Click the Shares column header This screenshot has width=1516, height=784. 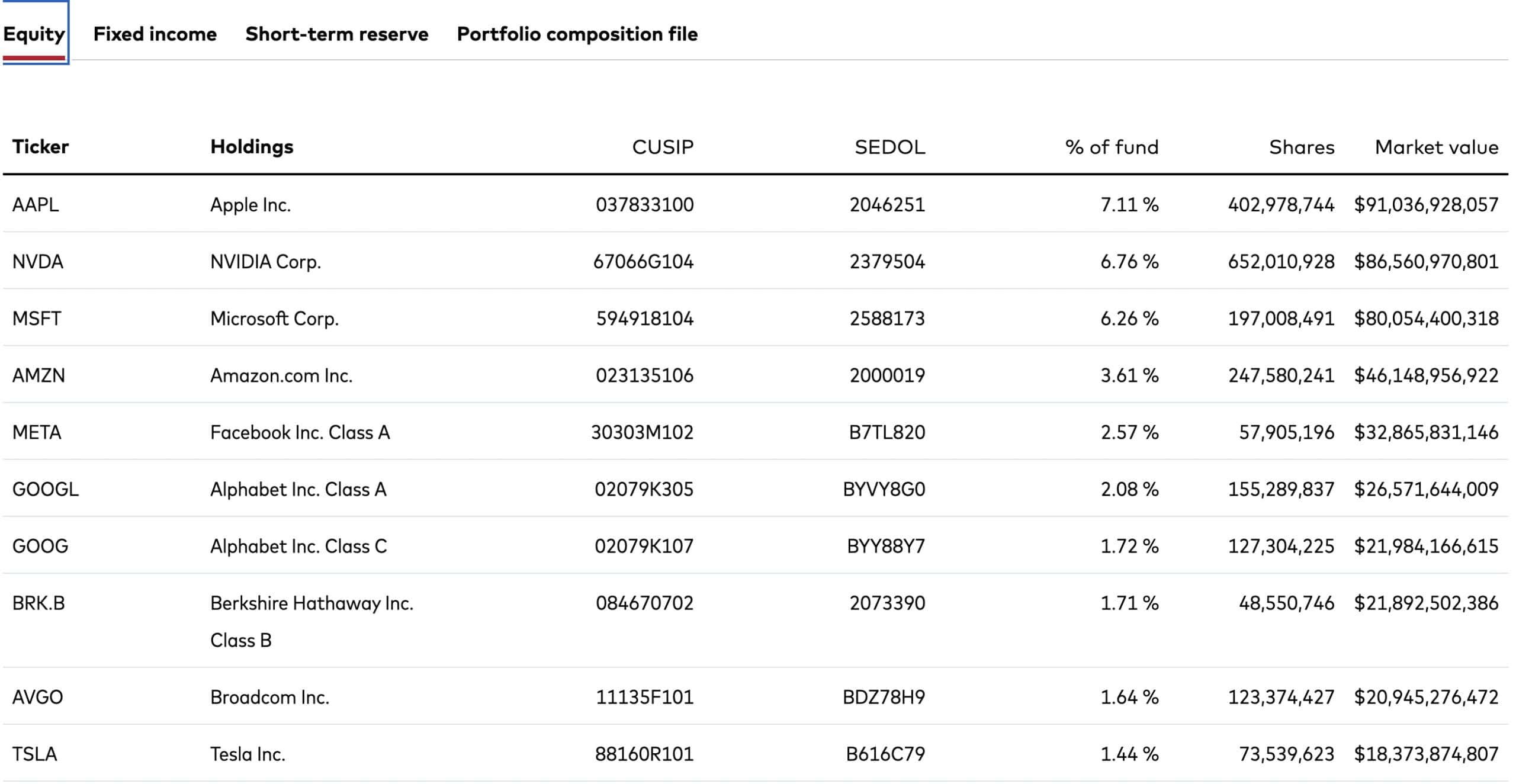(1301, 147)
